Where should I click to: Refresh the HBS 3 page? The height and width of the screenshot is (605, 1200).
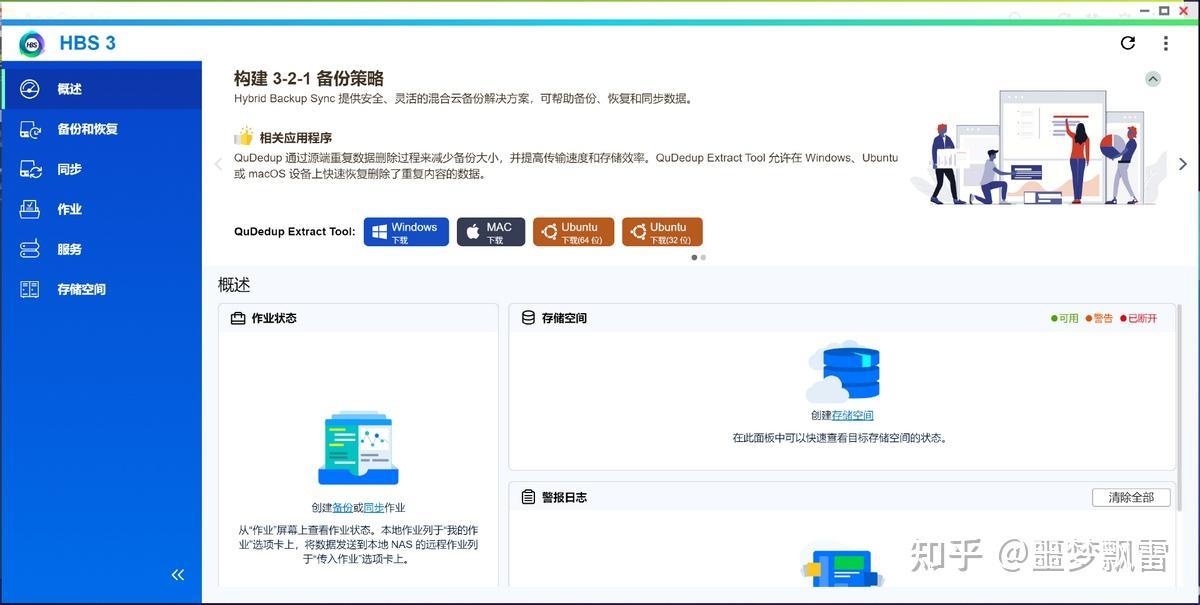(1128, 43)
